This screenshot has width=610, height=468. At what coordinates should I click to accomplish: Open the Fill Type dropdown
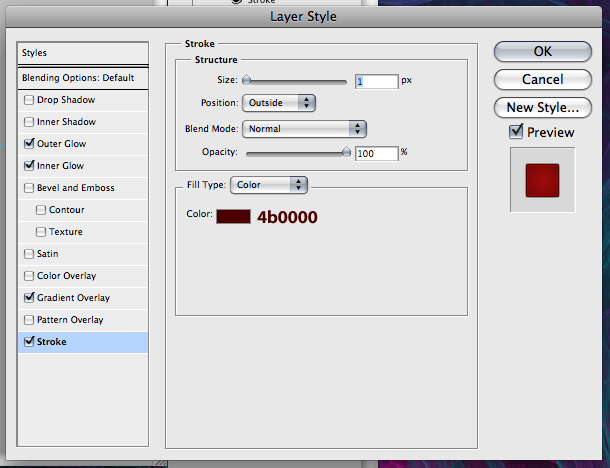point(269,185)
